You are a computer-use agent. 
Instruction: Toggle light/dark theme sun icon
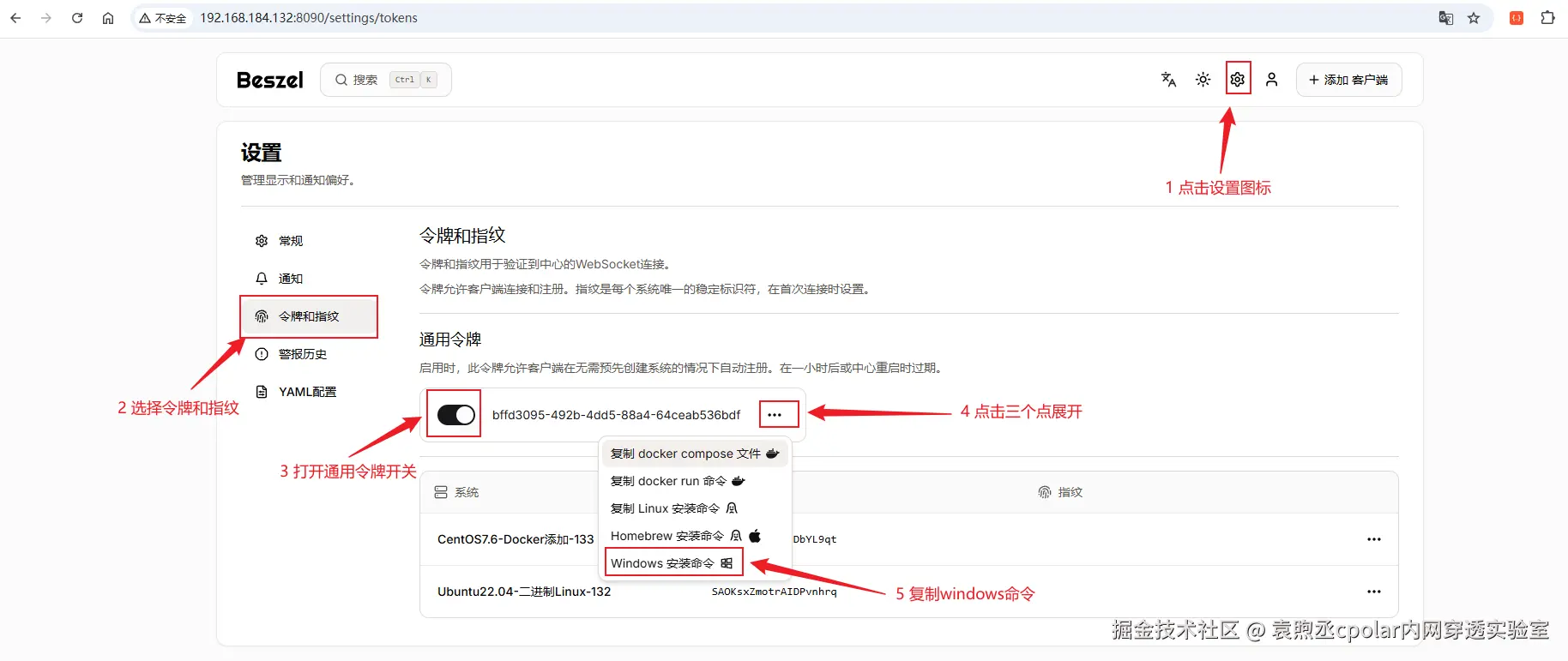1203,80
